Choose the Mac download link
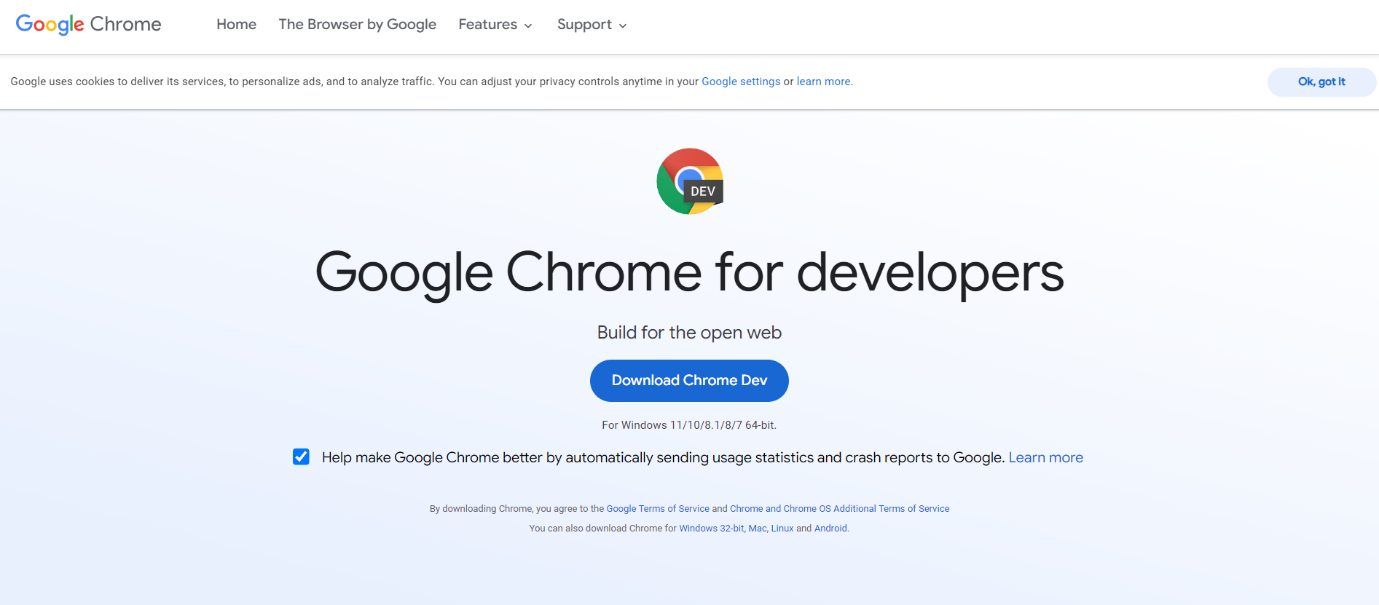Viewport: 1379px width, 605px height. pos(757,528)
